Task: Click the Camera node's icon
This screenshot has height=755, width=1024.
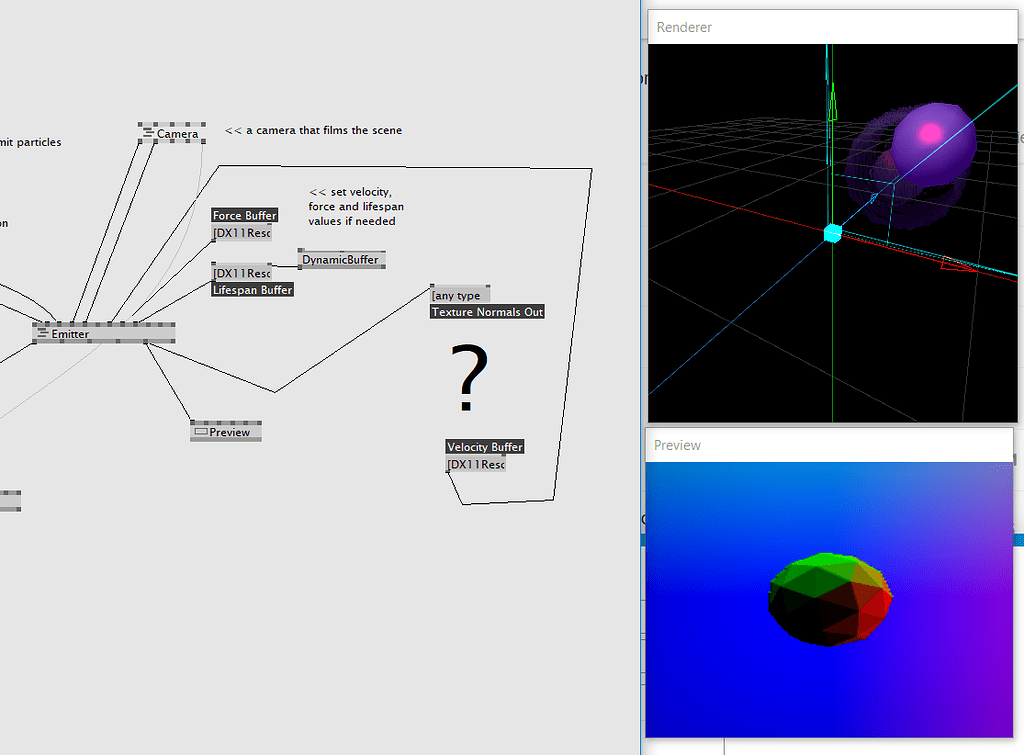Action: [148, 133]
